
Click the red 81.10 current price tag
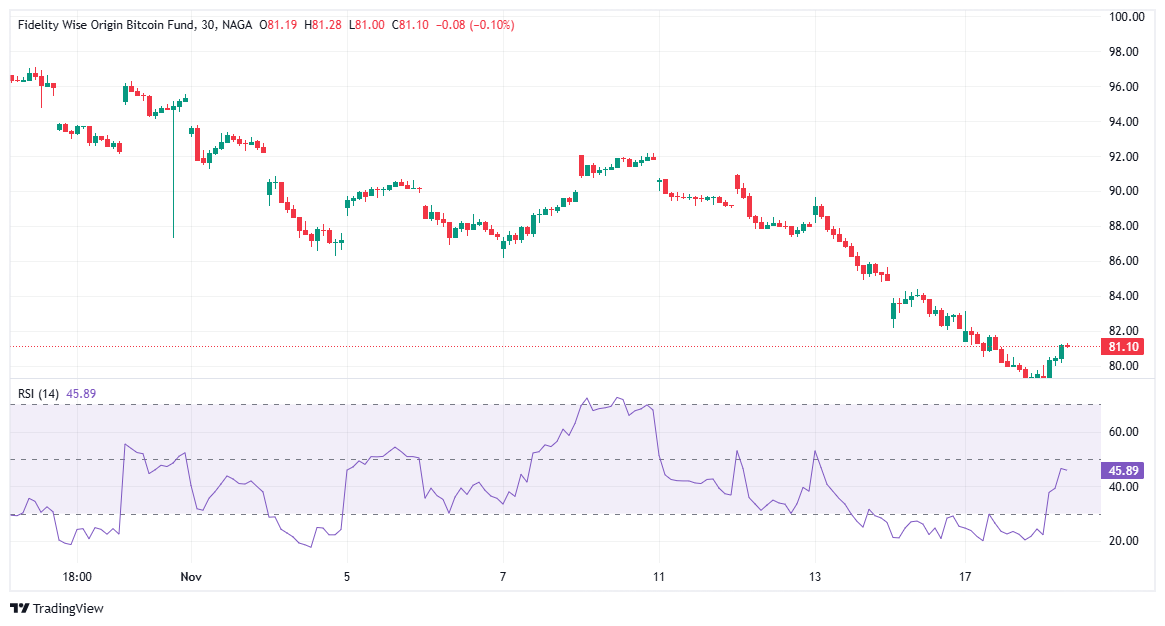coord(1118,347)
